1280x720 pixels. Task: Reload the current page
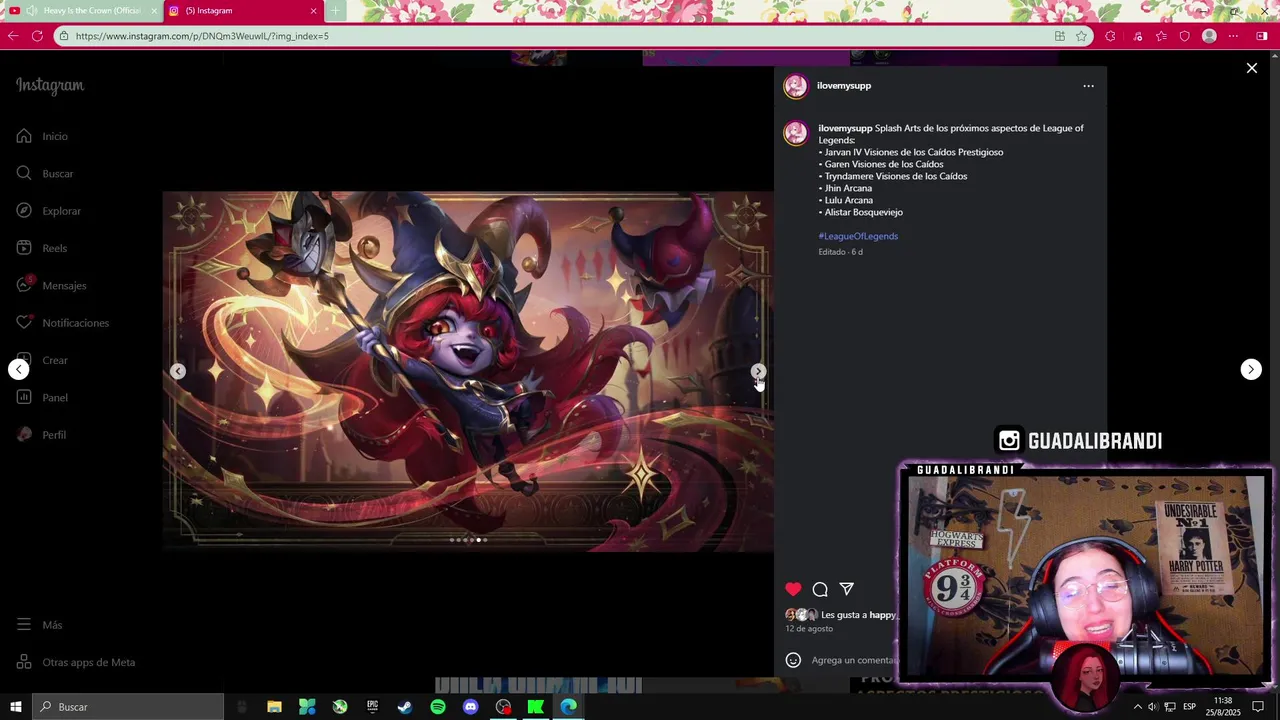click(x=37, y=36)
